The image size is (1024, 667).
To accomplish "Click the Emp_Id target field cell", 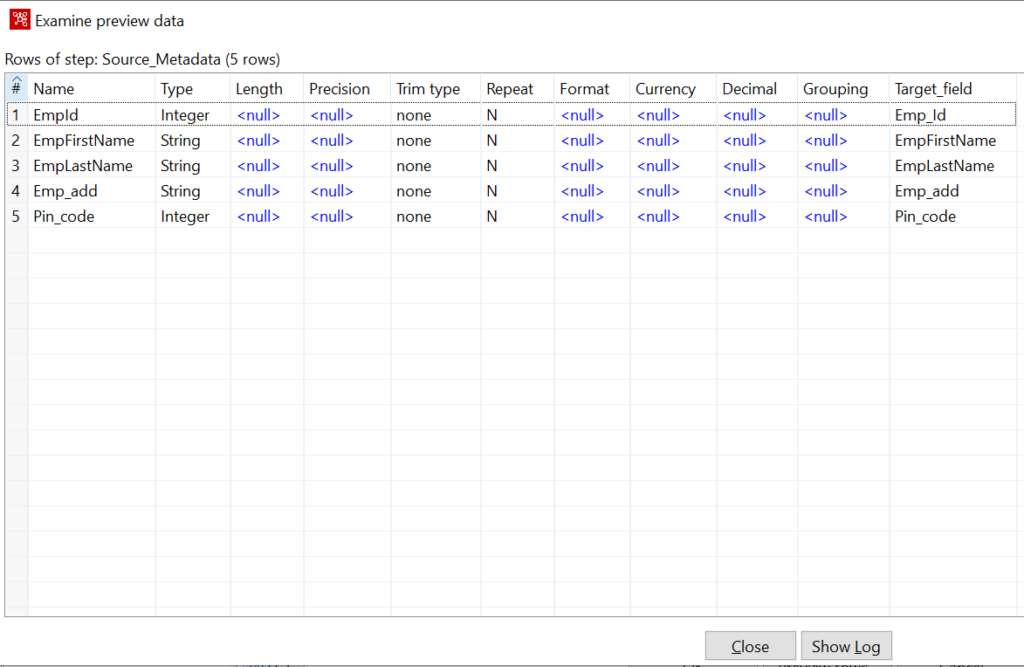I will click(921, 114).
